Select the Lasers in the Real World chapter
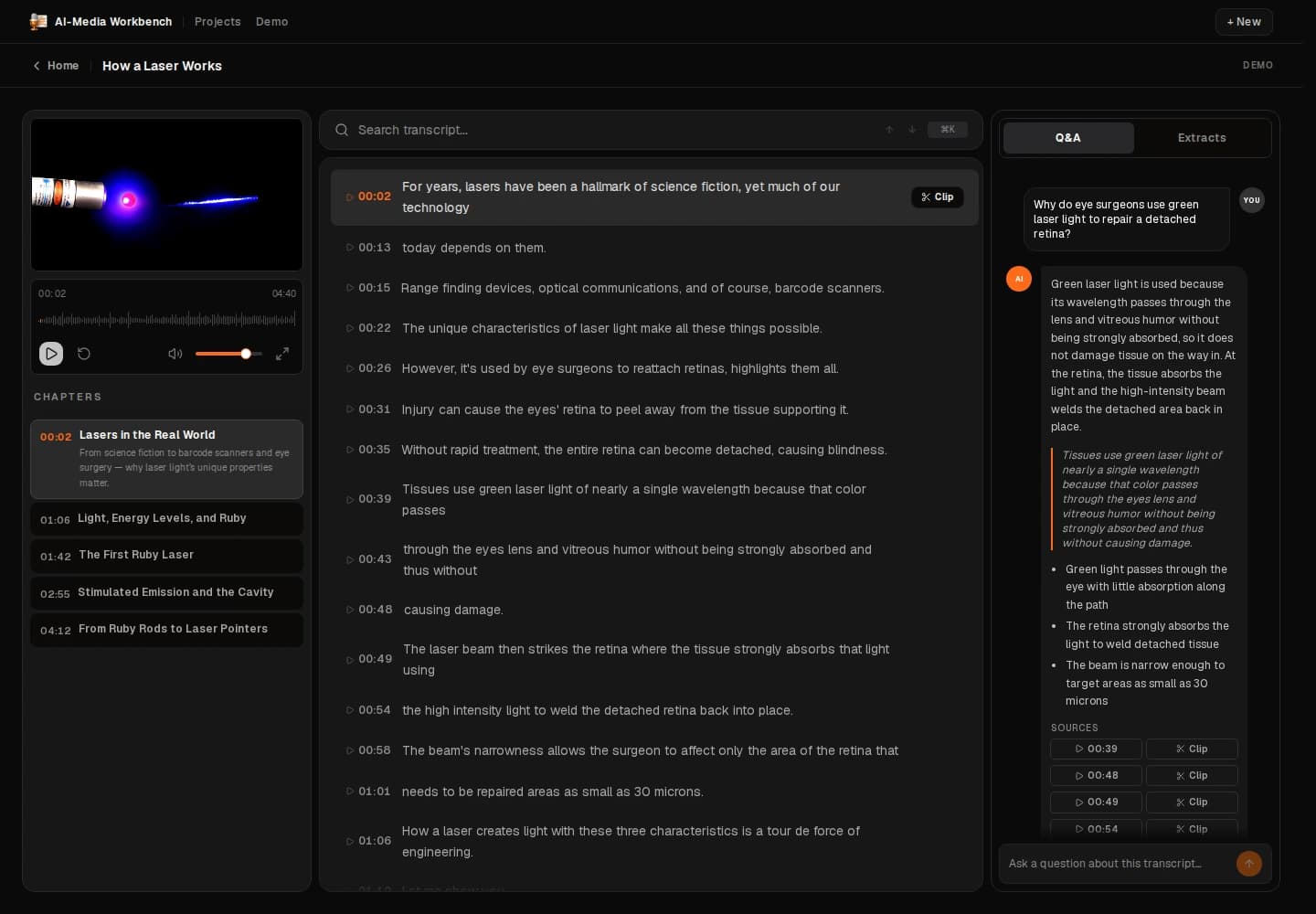The width and height of the screenshot is (1316, 914). click(x=167, y=459)
